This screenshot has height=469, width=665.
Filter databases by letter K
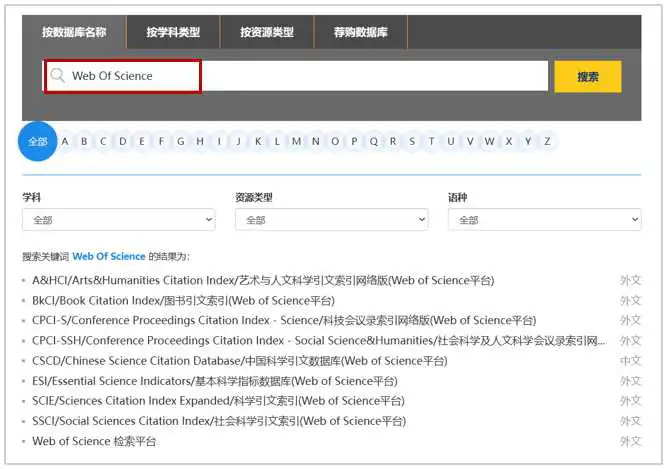258,142
